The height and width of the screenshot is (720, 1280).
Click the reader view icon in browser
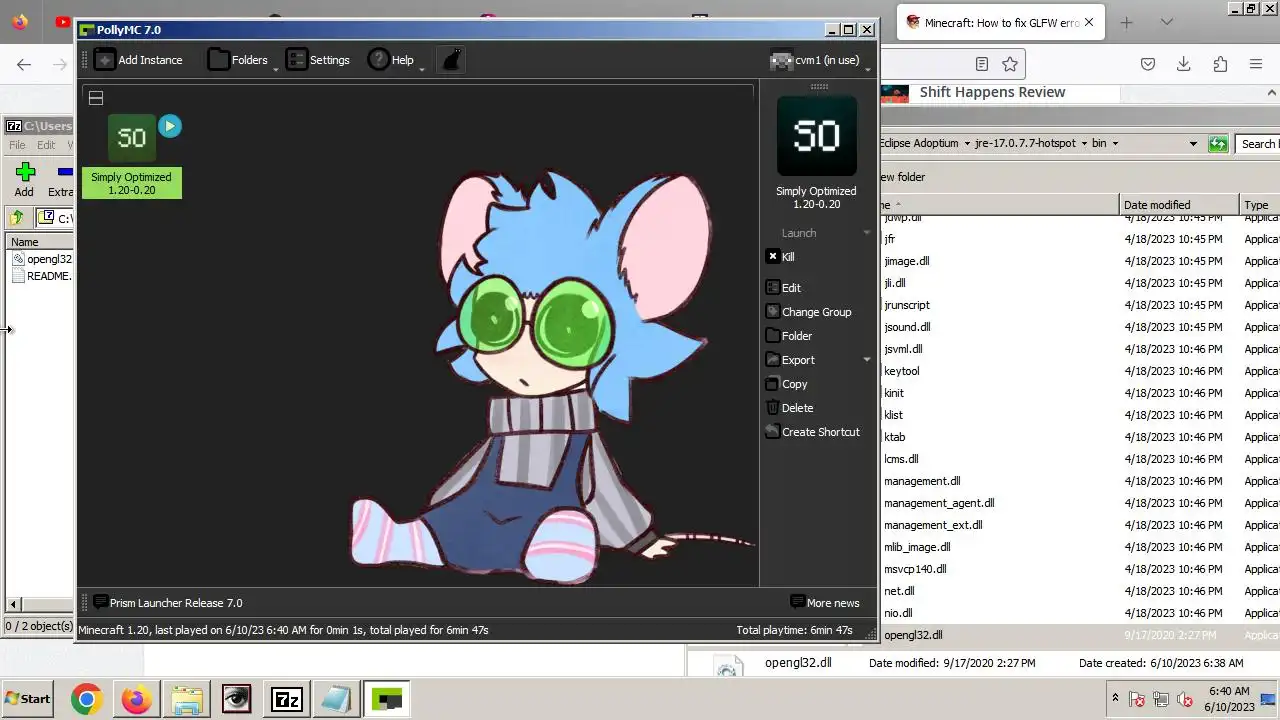pos(982,64)
